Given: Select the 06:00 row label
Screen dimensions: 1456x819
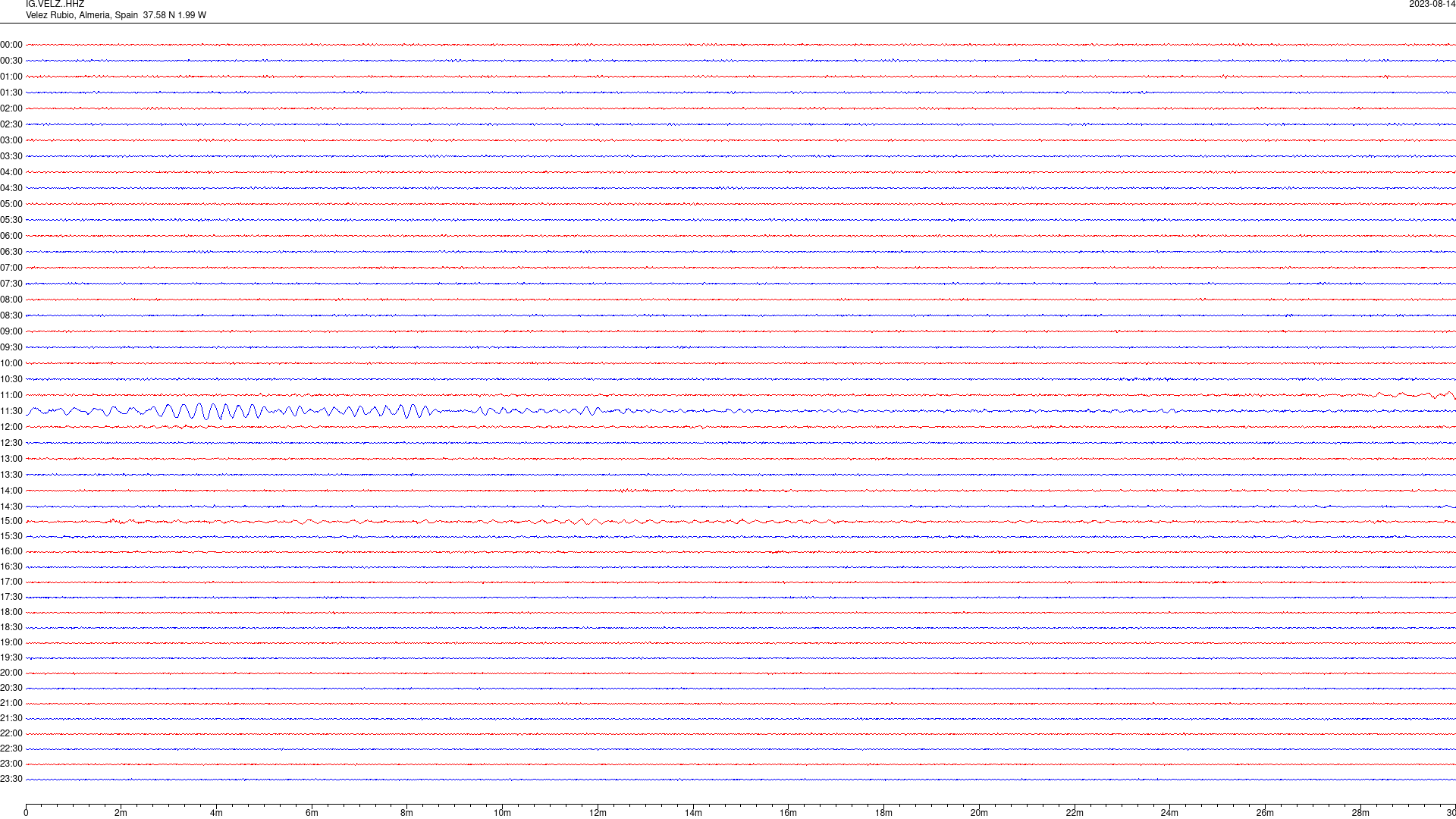Looking at the screenshot, I should tap(11, 236).
